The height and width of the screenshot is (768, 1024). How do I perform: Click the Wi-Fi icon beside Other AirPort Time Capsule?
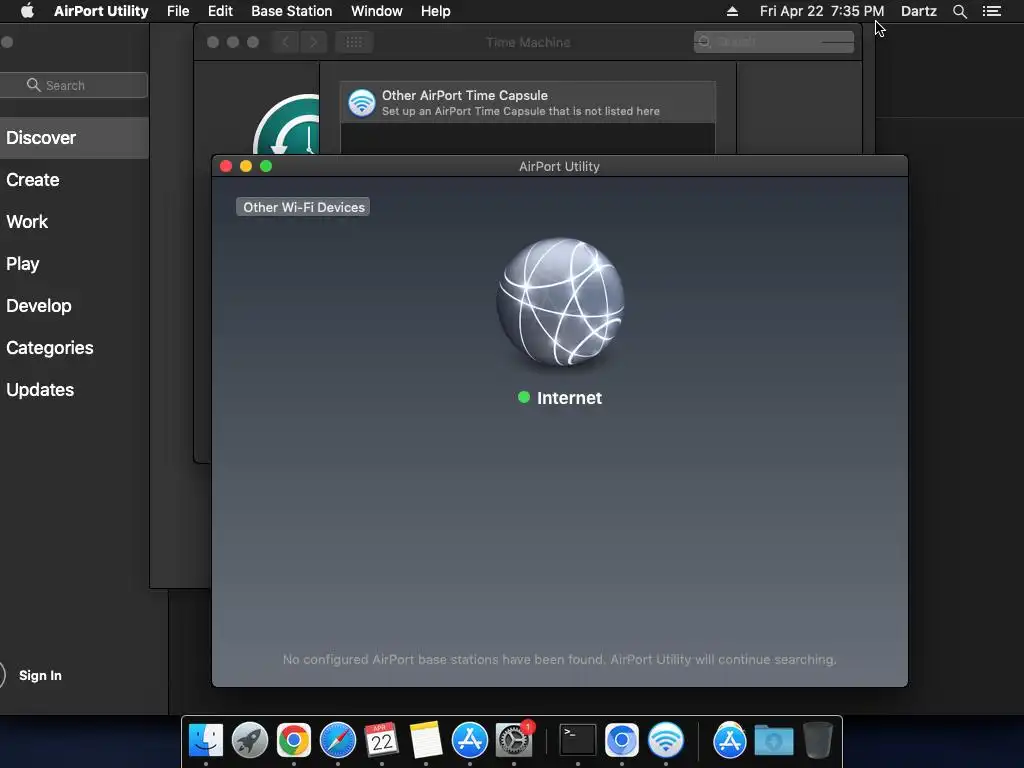(x=361, y=103)
